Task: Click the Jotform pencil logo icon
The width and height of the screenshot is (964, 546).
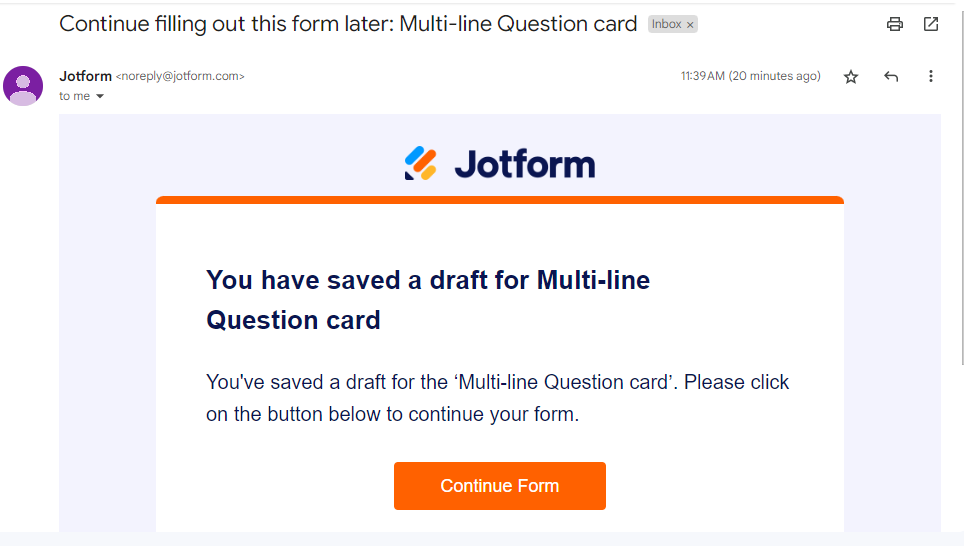Action: [x=420, y=163]
